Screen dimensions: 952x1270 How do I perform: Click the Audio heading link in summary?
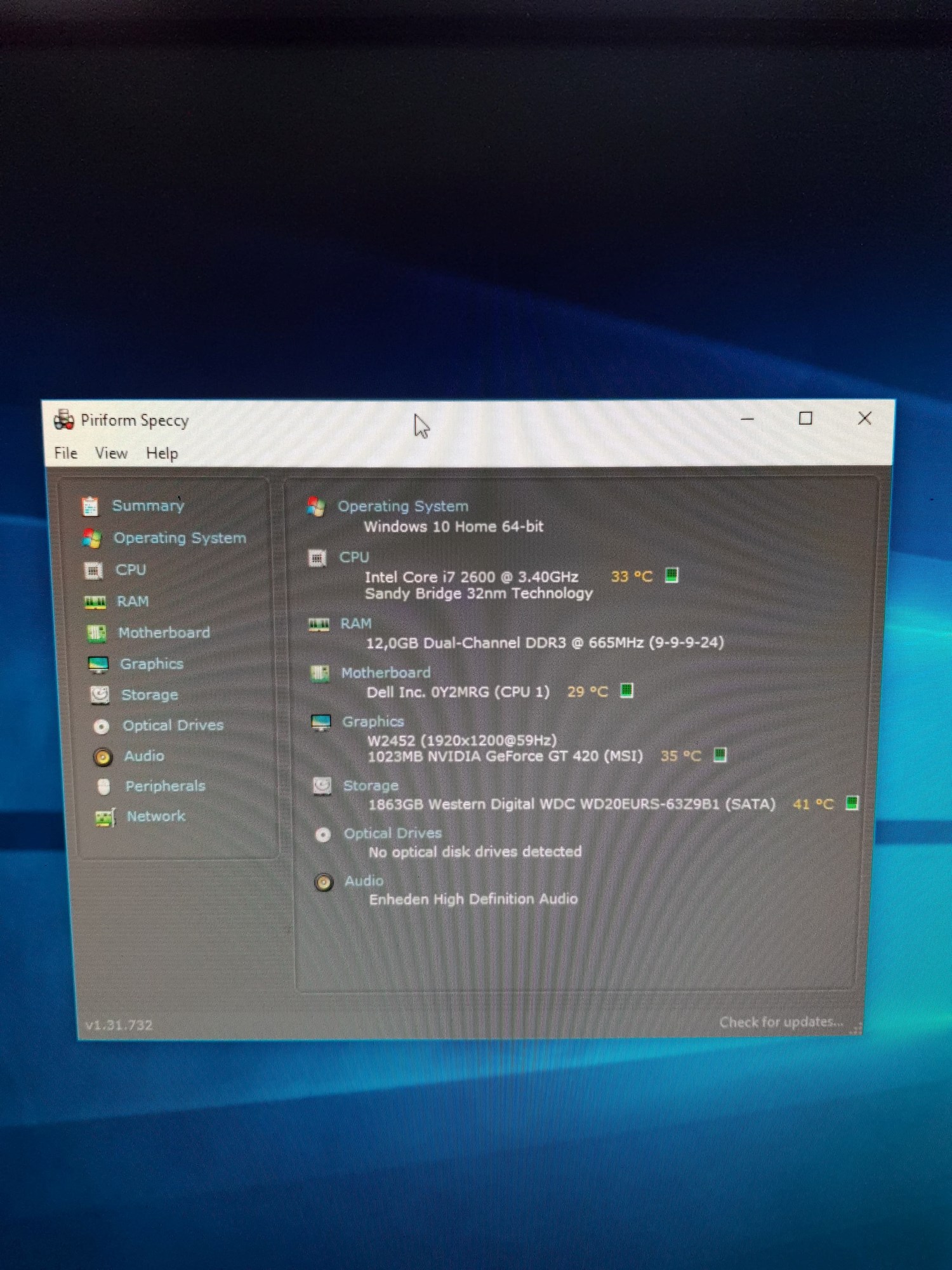click(x=364, y=881)
